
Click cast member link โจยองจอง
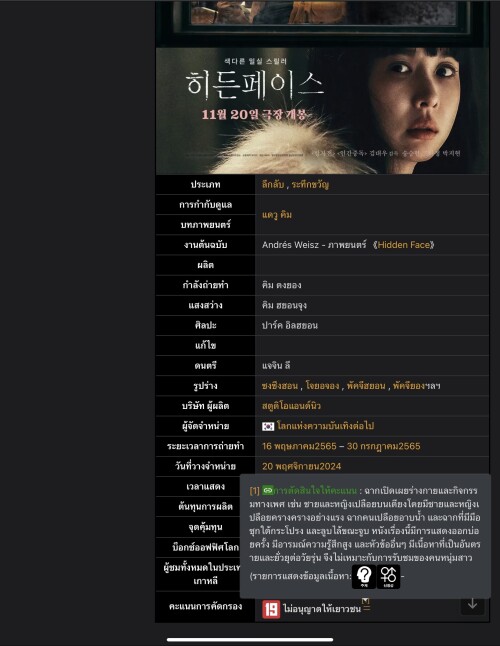322,386
